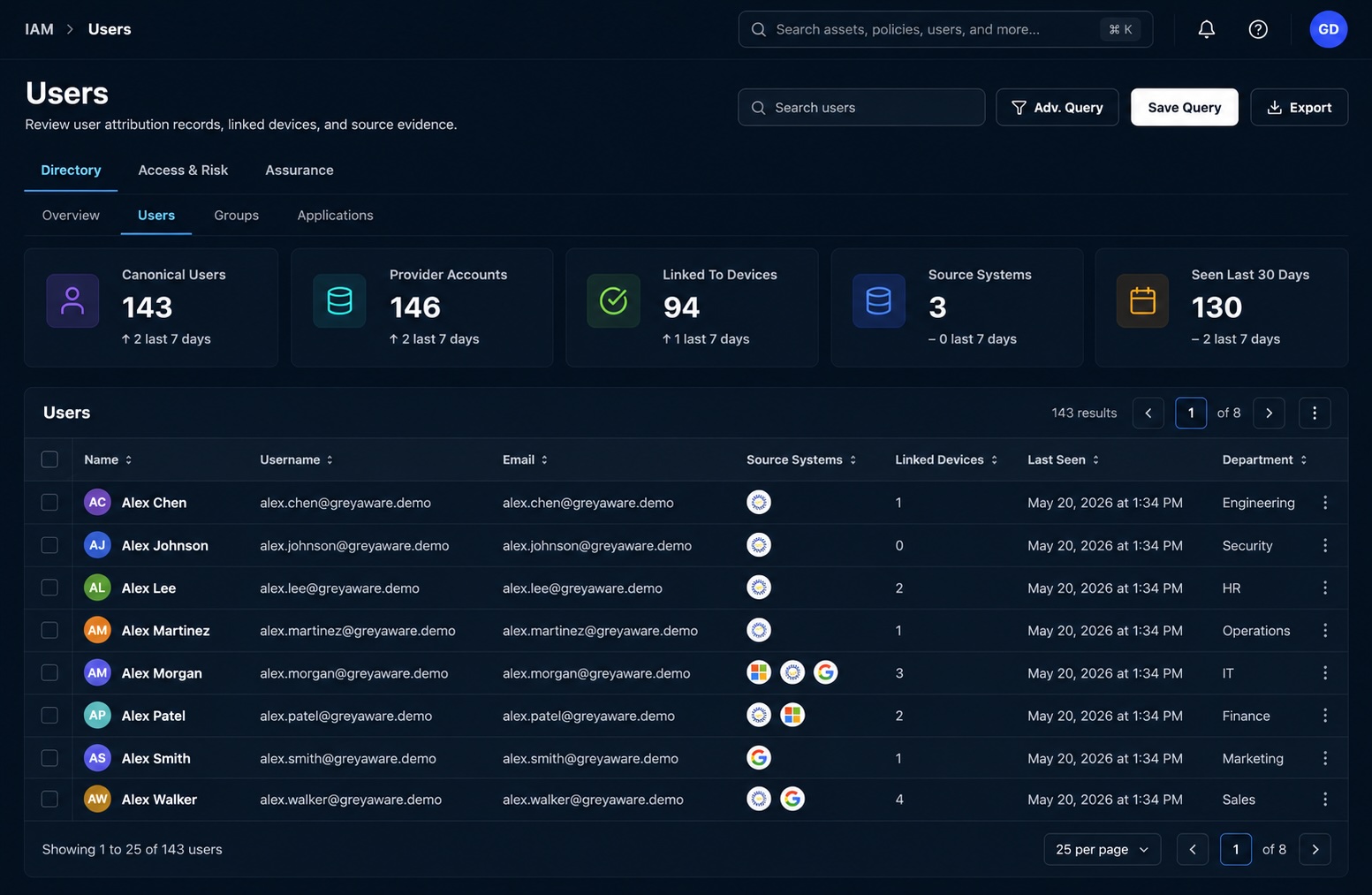Sort table by Source Systems column

pos(802,459)
